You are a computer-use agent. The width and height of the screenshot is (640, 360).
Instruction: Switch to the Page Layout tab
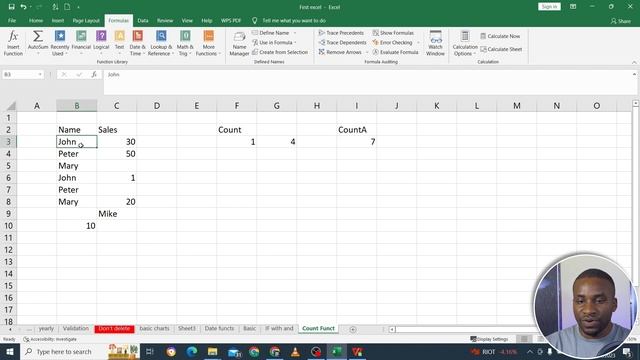86,20
